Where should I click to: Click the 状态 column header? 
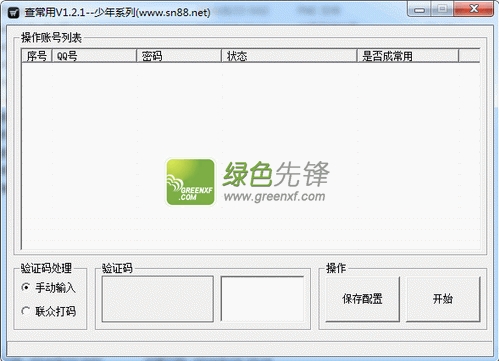point(289,56)
